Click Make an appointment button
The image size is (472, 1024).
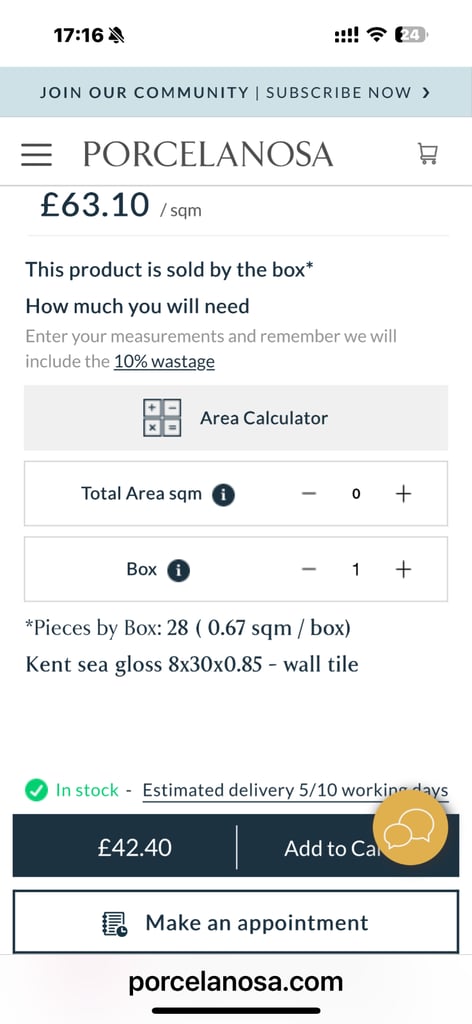(236, 922)
